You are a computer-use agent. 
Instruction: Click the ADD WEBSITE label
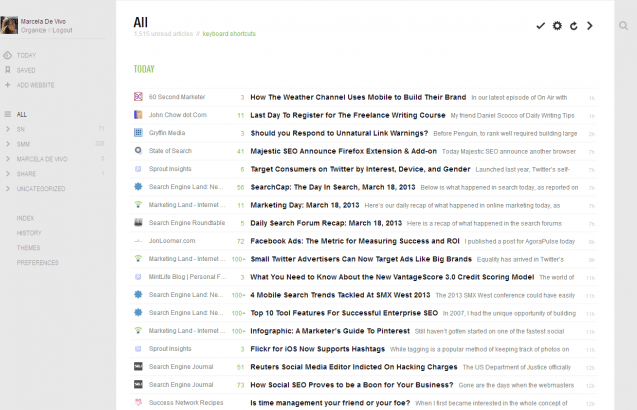[x=35, y=85]
